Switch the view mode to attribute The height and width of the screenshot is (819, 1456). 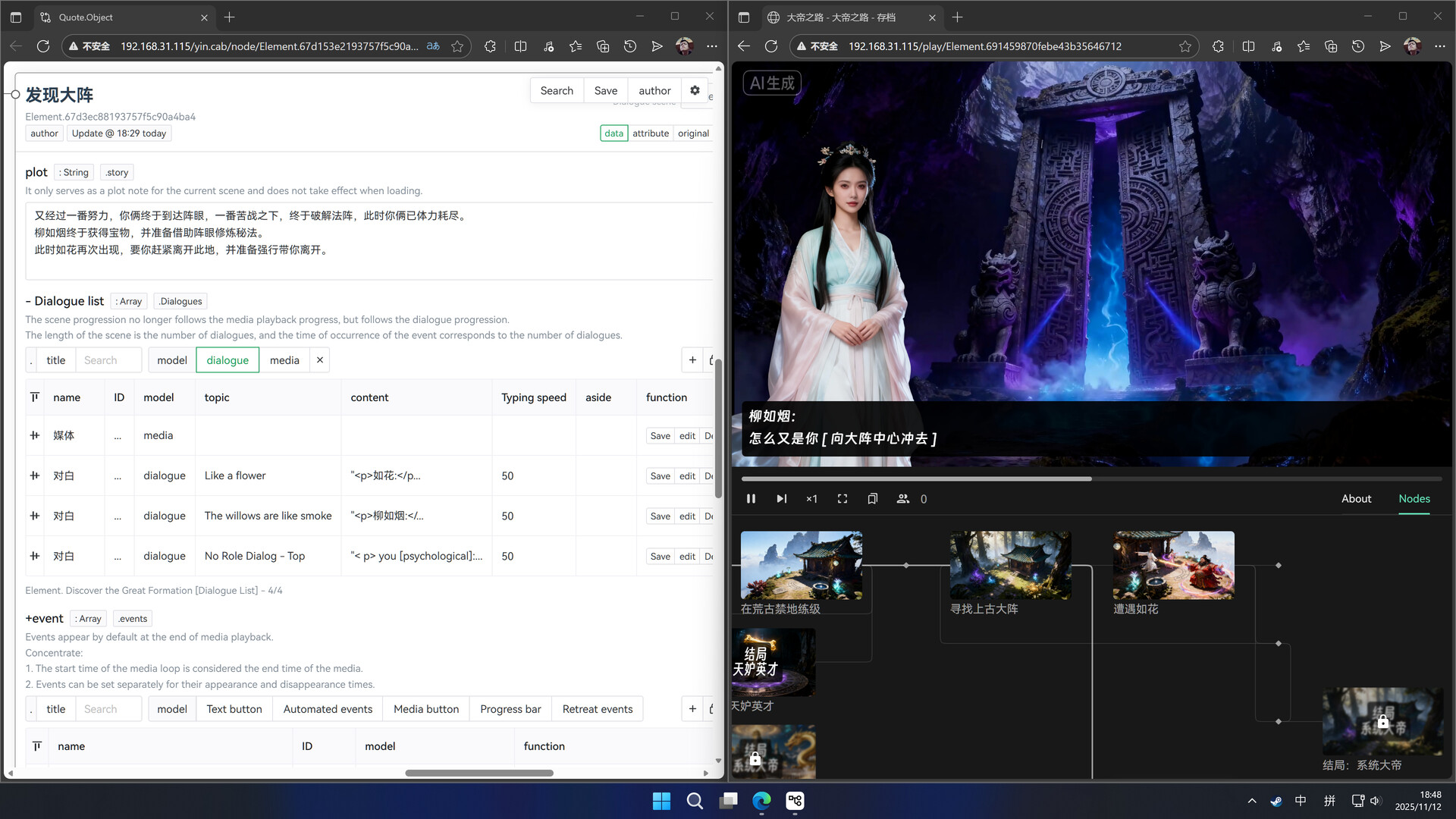pyautogui.click(x=651, y=133)
